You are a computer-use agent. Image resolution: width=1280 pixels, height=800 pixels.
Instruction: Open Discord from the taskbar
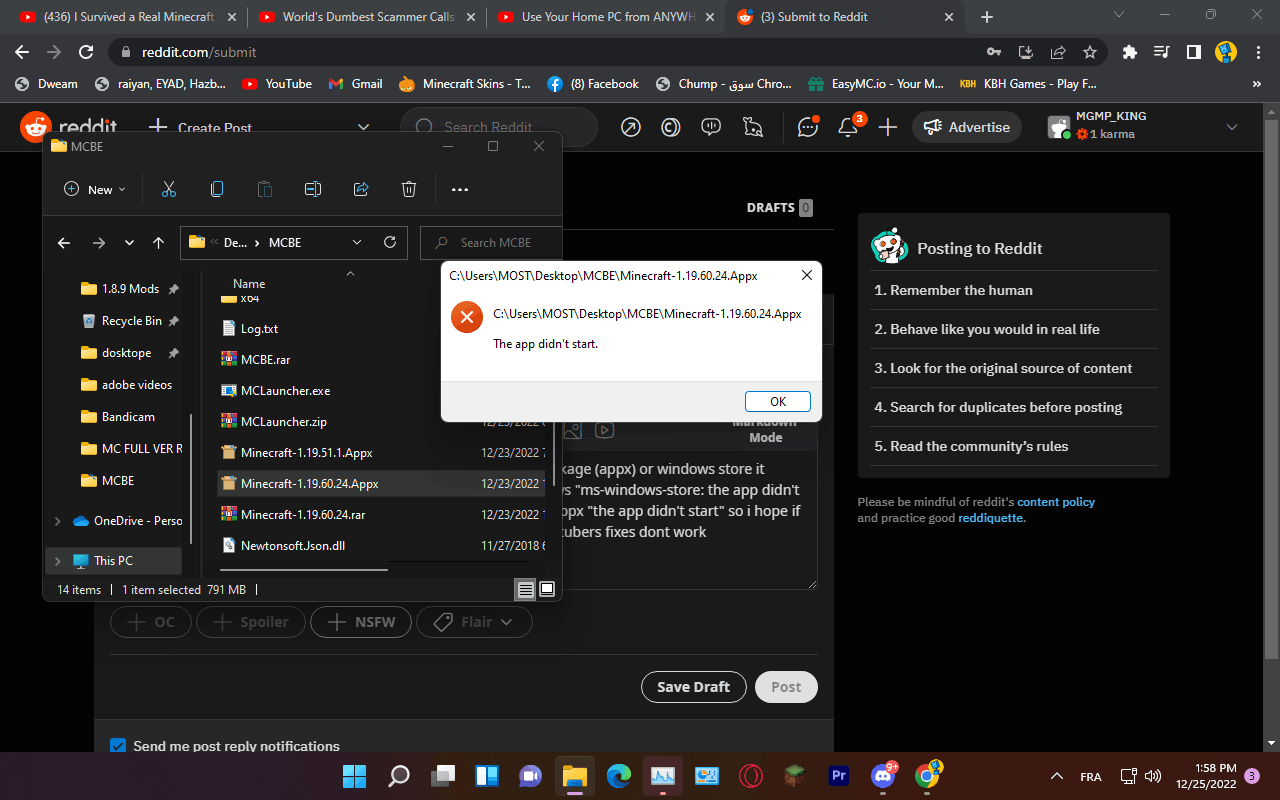coord(883,776)
